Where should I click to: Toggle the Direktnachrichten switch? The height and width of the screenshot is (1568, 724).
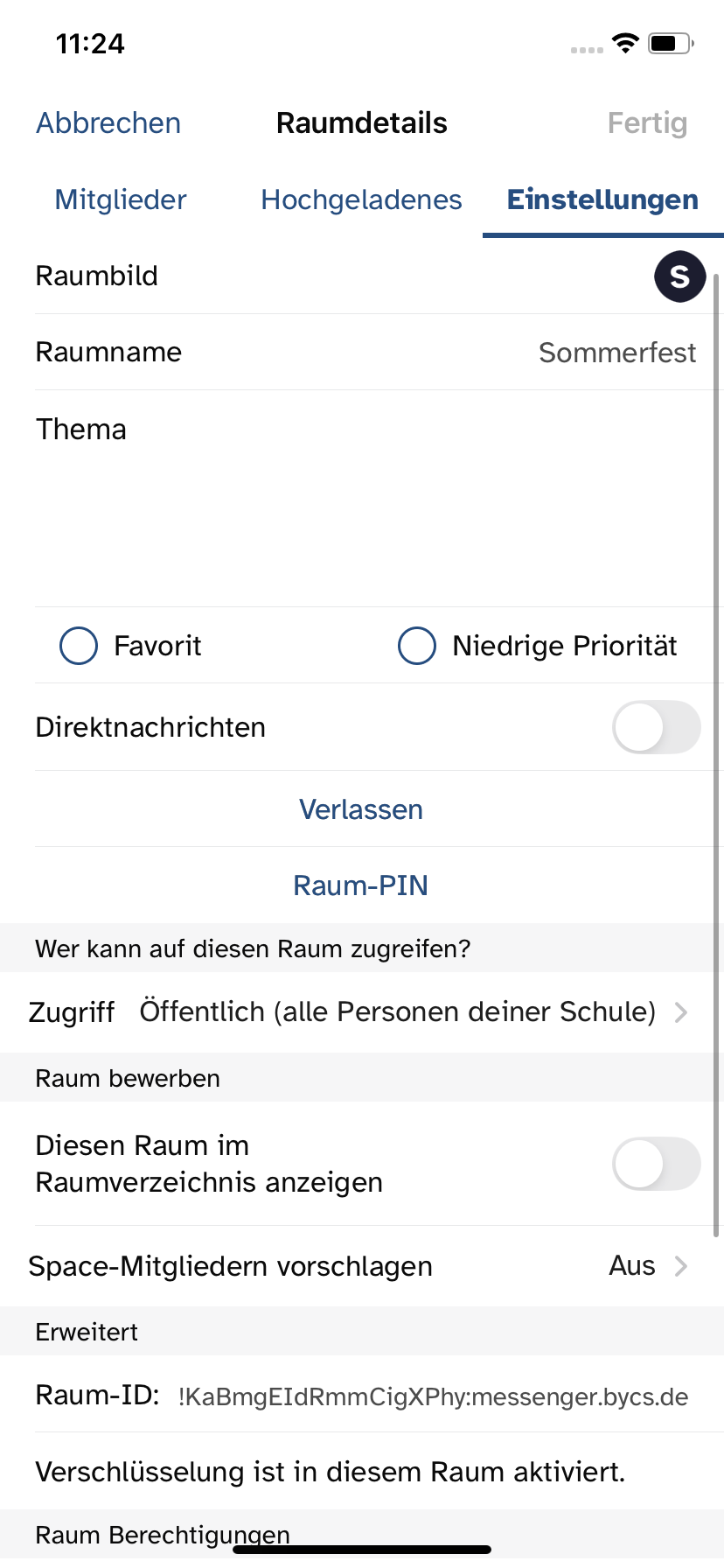(x=656, y=727)
